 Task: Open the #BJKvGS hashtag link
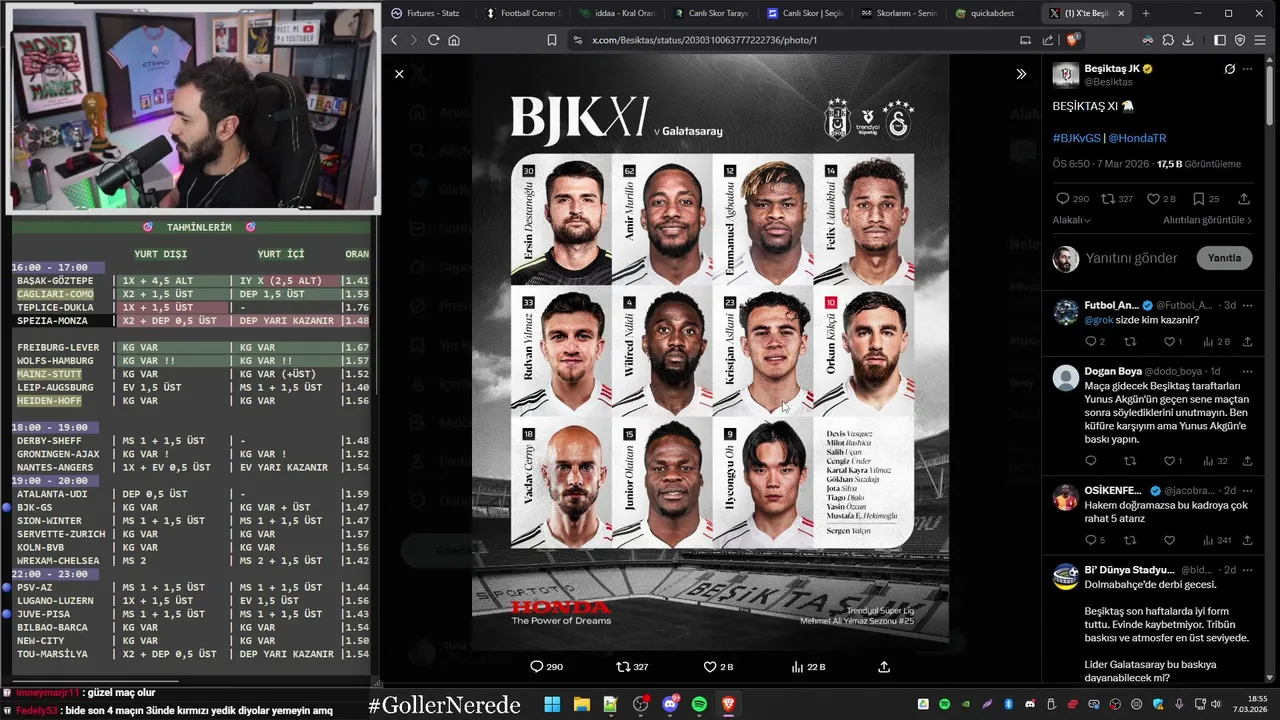point(1075,138)
